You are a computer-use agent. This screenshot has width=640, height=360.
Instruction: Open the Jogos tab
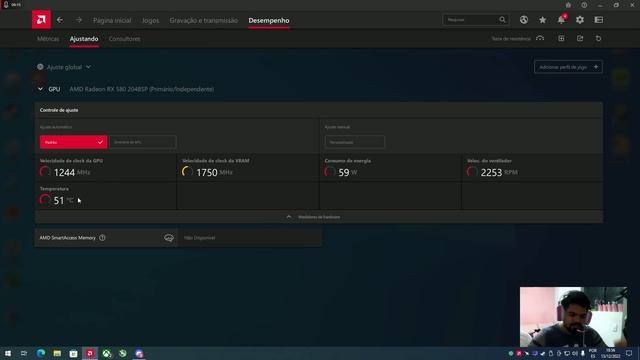point(151,20)
